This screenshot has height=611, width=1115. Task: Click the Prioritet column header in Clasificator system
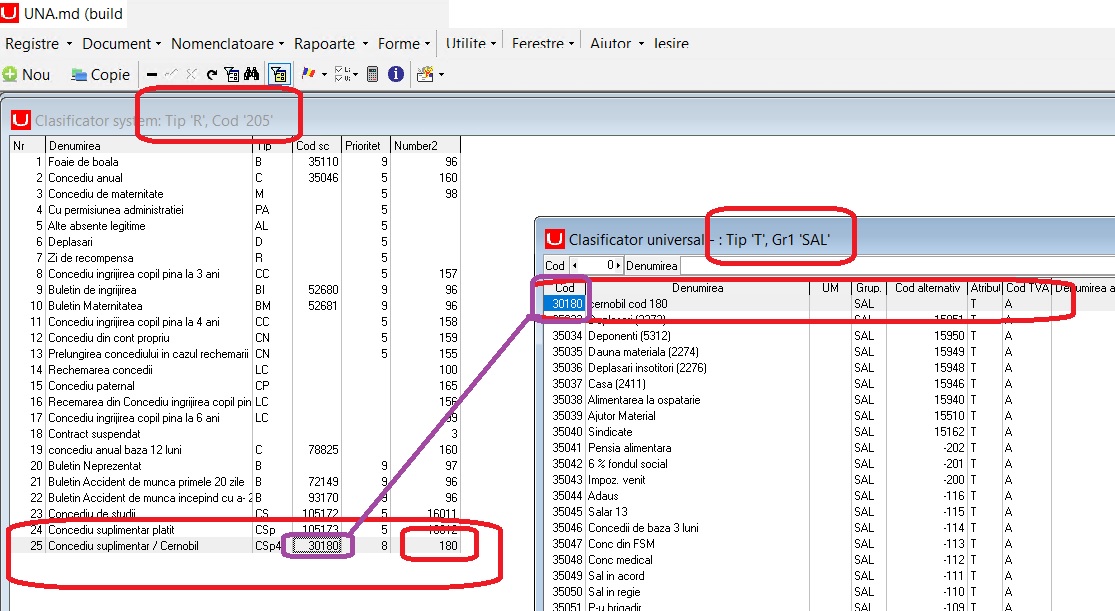tap(366, 146)
